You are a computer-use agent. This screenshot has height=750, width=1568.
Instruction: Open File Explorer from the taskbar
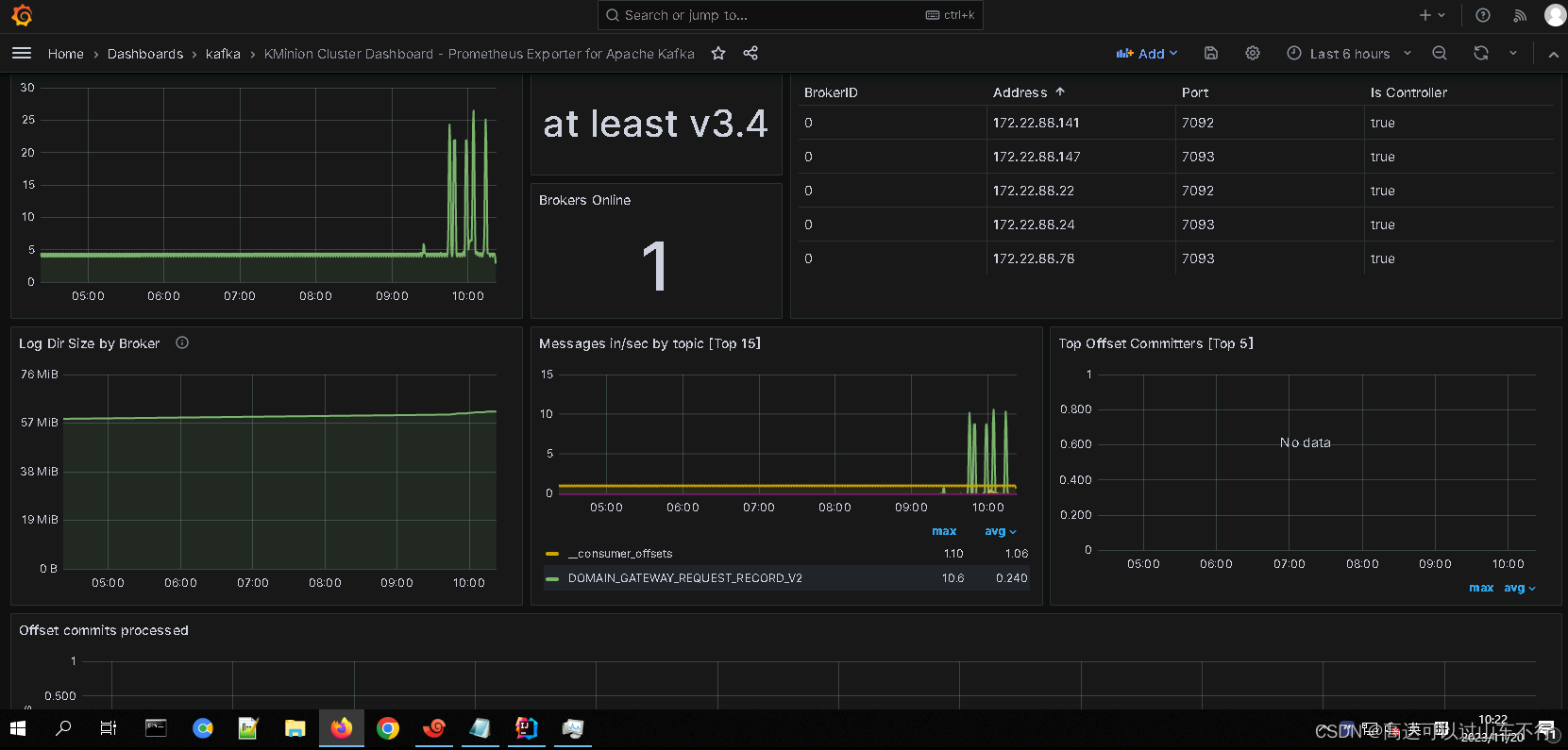[295, 728]
